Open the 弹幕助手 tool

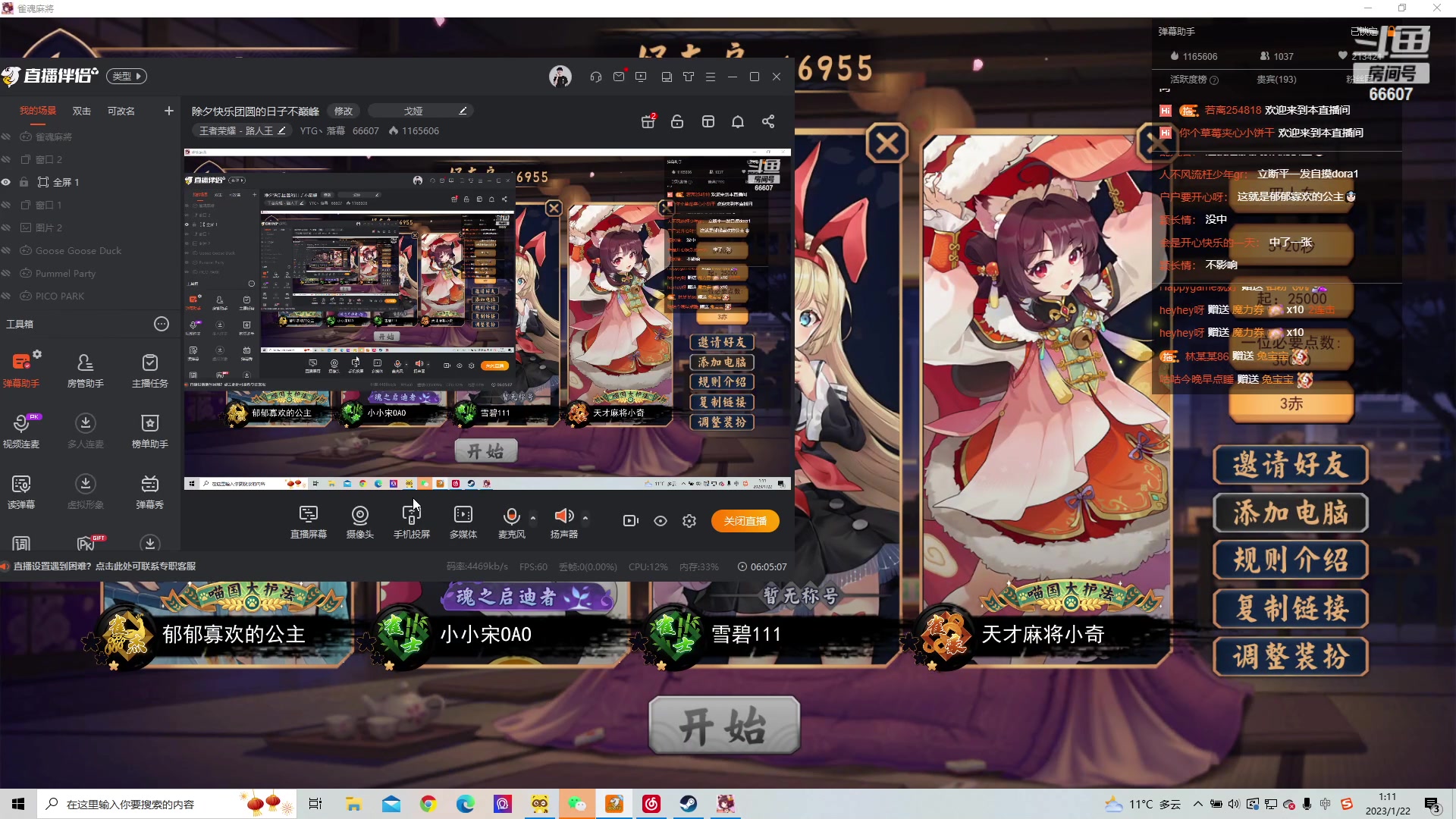[21, 370]
